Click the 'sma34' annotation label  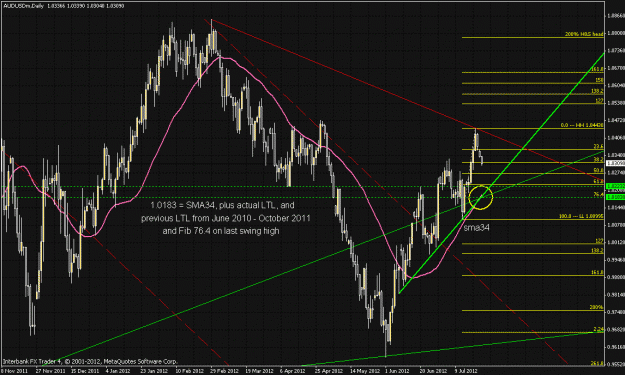[x=476, y=228]
